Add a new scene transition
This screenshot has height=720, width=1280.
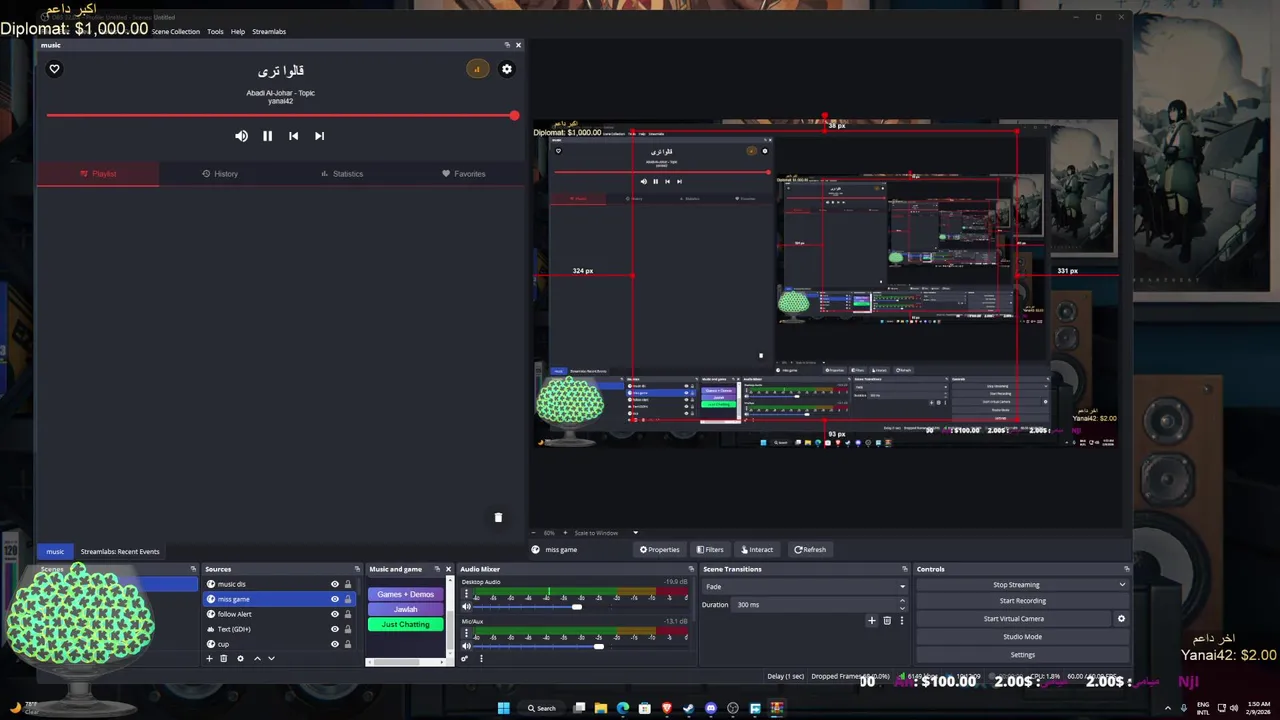pos(871,620)
